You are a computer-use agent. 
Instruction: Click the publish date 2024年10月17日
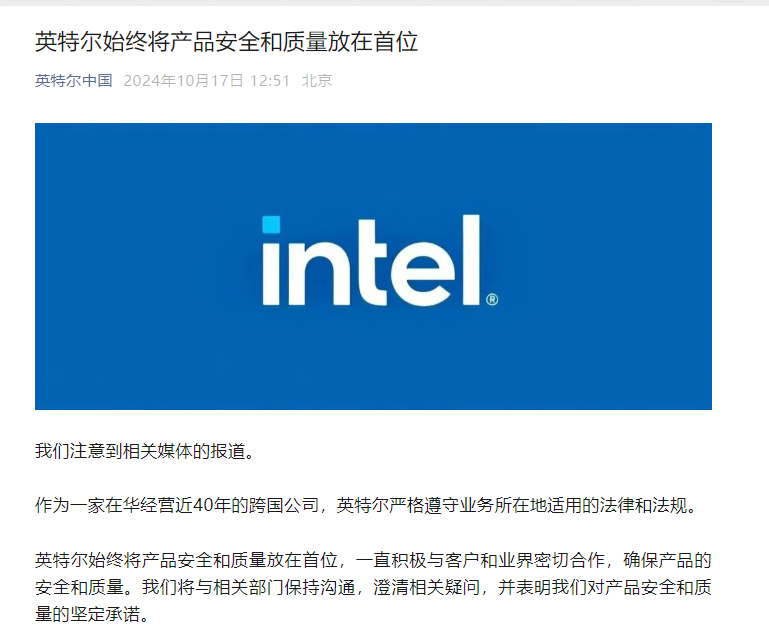[183, 81]
